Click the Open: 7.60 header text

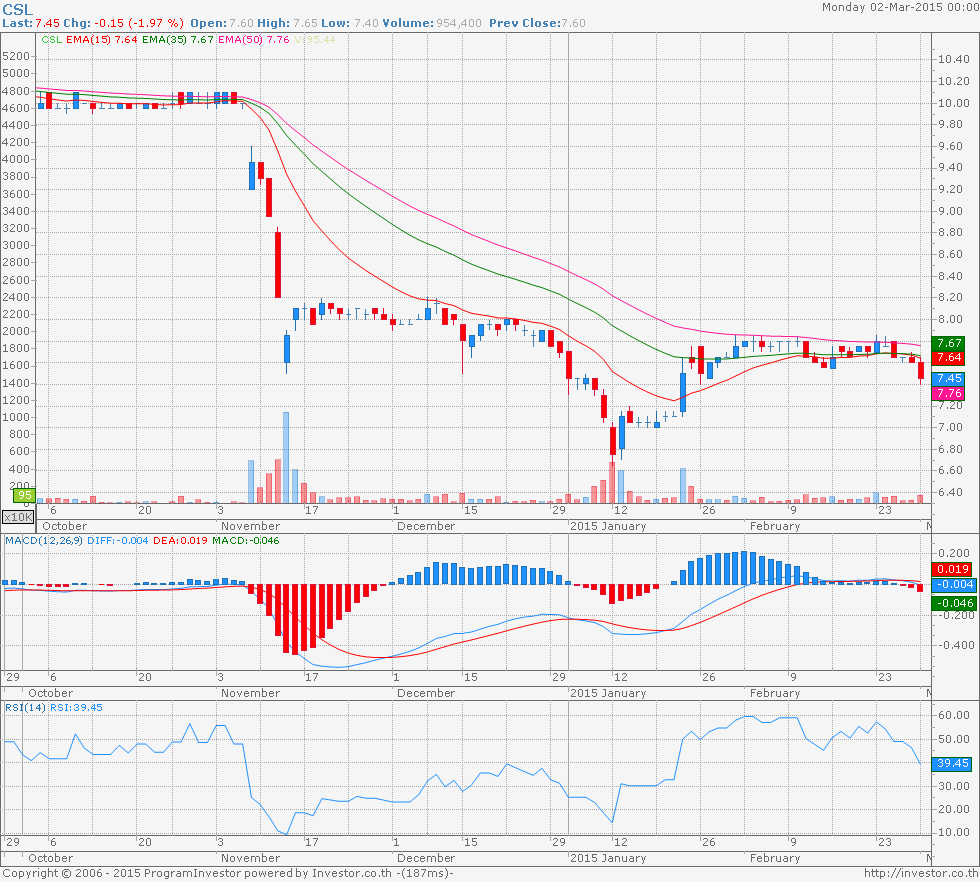222,23
